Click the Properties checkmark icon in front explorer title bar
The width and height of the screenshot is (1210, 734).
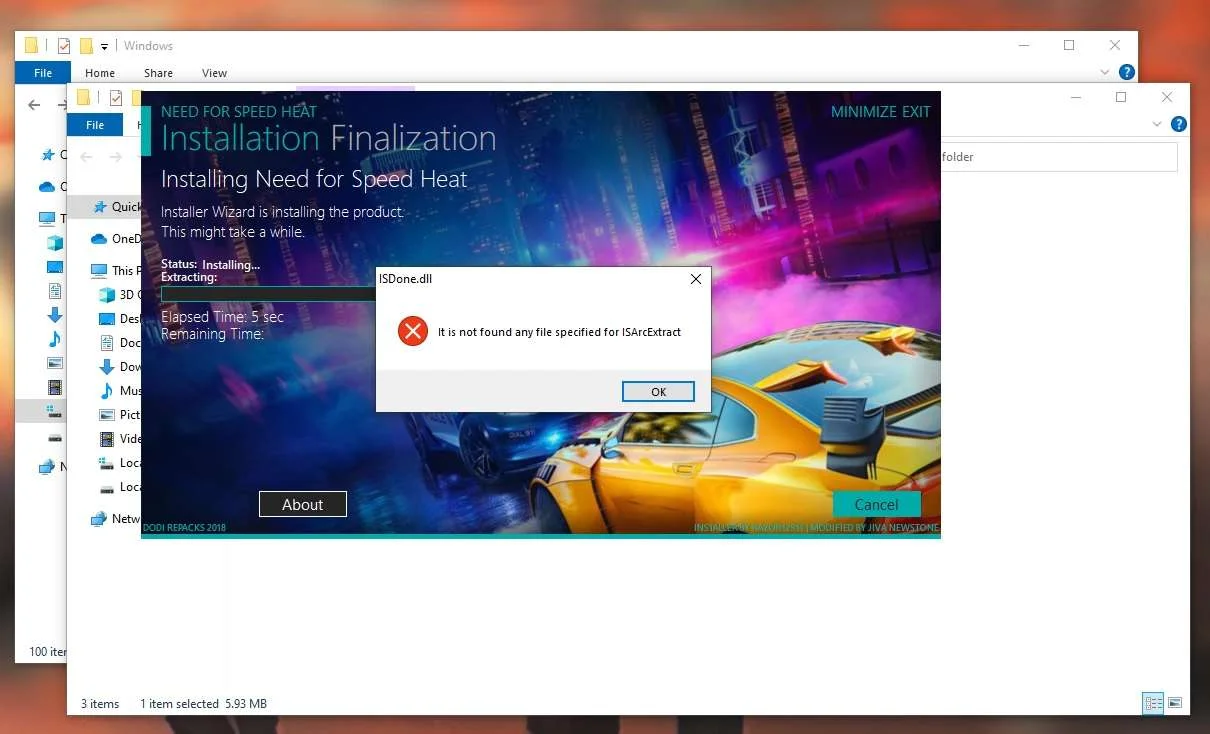[116, 97]
